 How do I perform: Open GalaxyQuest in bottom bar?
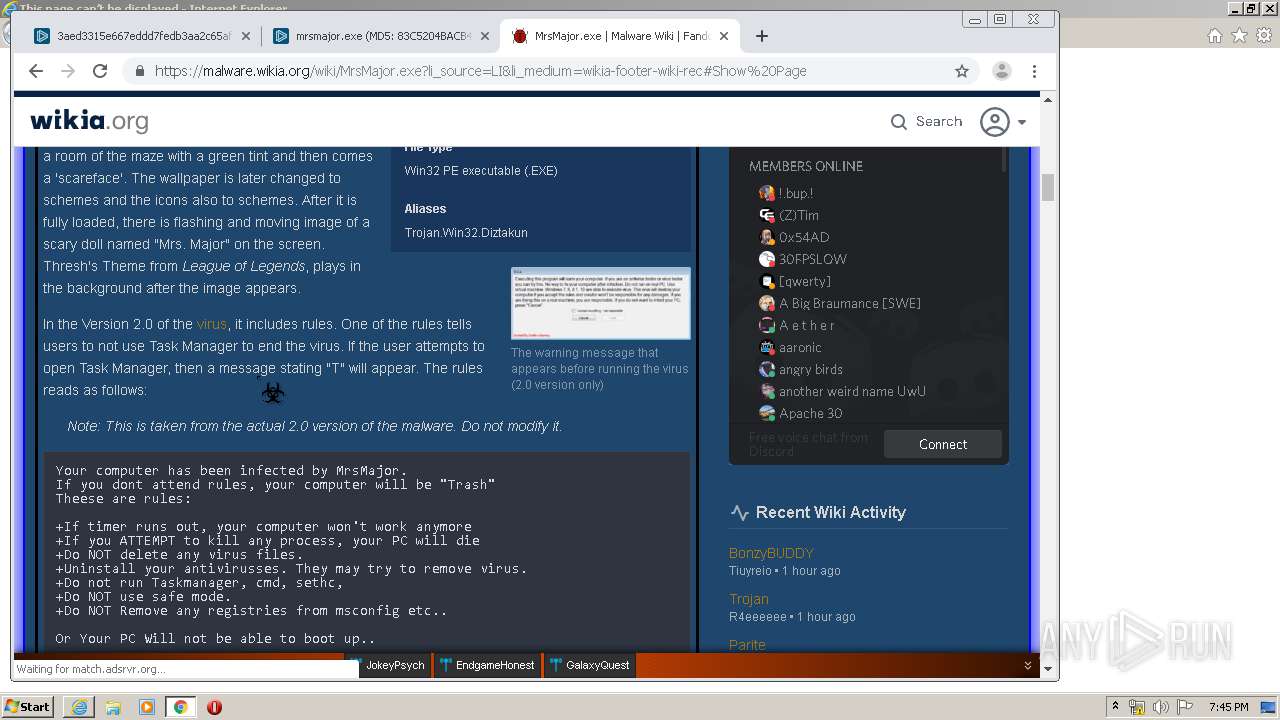pyautogui.click(x=590, y=665)
